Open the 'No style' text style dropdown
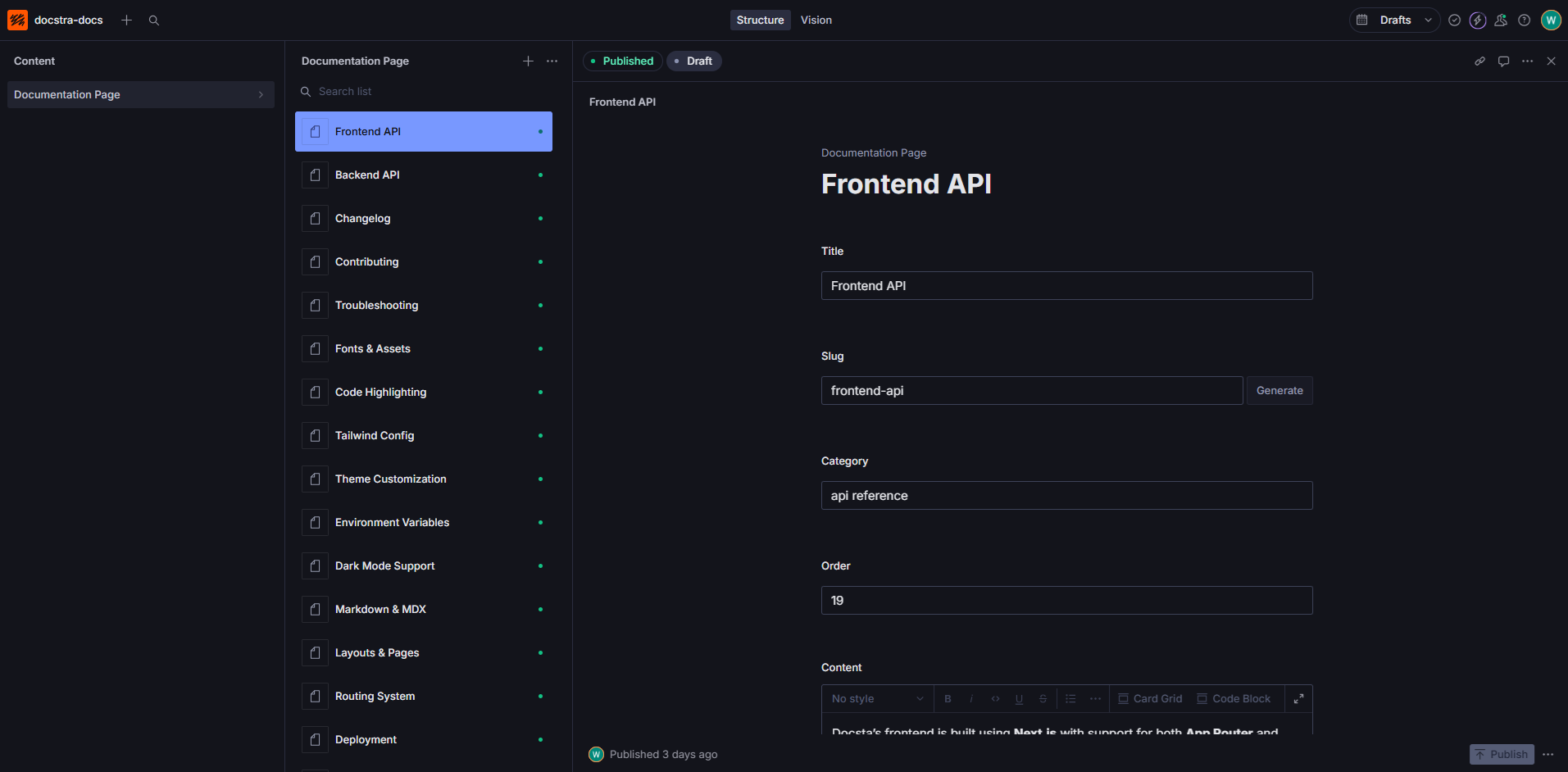 click(875, 698)
